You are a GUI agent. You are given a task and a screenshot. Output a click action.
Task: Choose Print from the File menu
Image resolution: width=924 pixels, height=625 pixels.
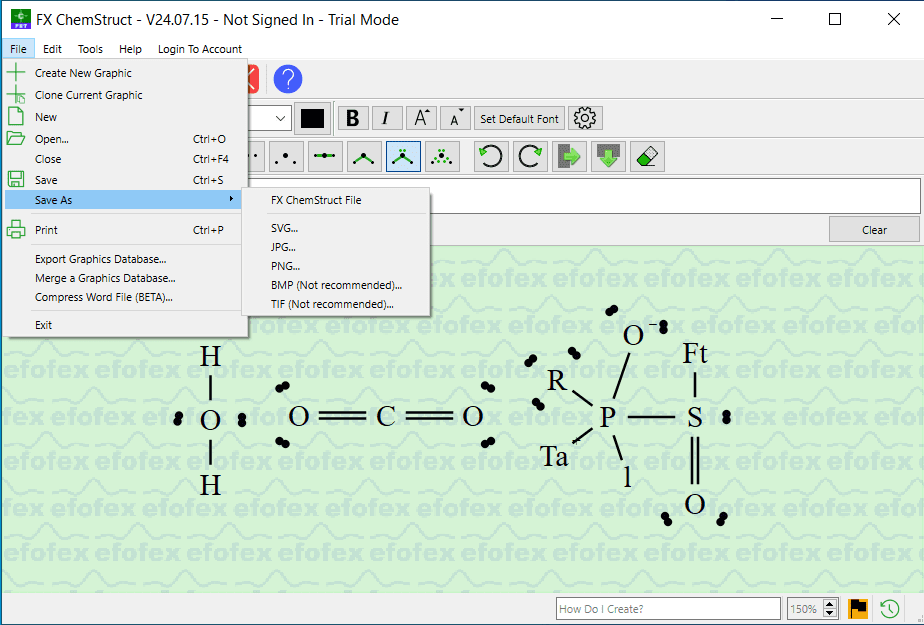coord(123,230)
